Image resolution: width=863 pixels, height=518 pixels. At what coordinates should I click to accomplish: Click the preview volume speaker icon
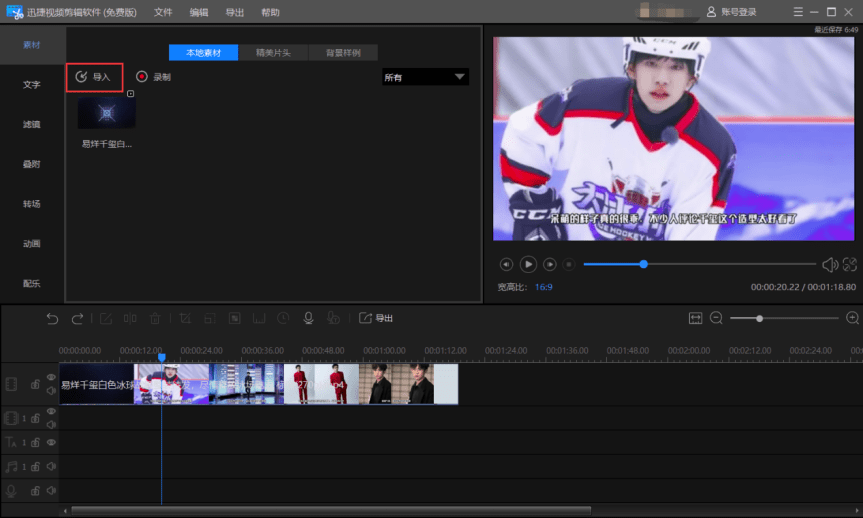[829, 265]
